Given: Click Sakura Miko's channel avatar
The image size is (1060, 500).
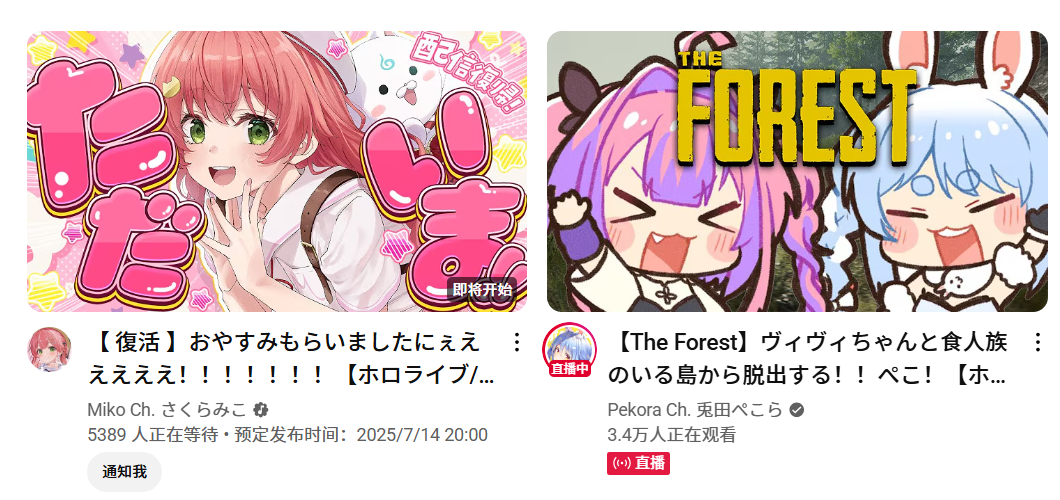Looking at the screenshot, I should (49, 349).
